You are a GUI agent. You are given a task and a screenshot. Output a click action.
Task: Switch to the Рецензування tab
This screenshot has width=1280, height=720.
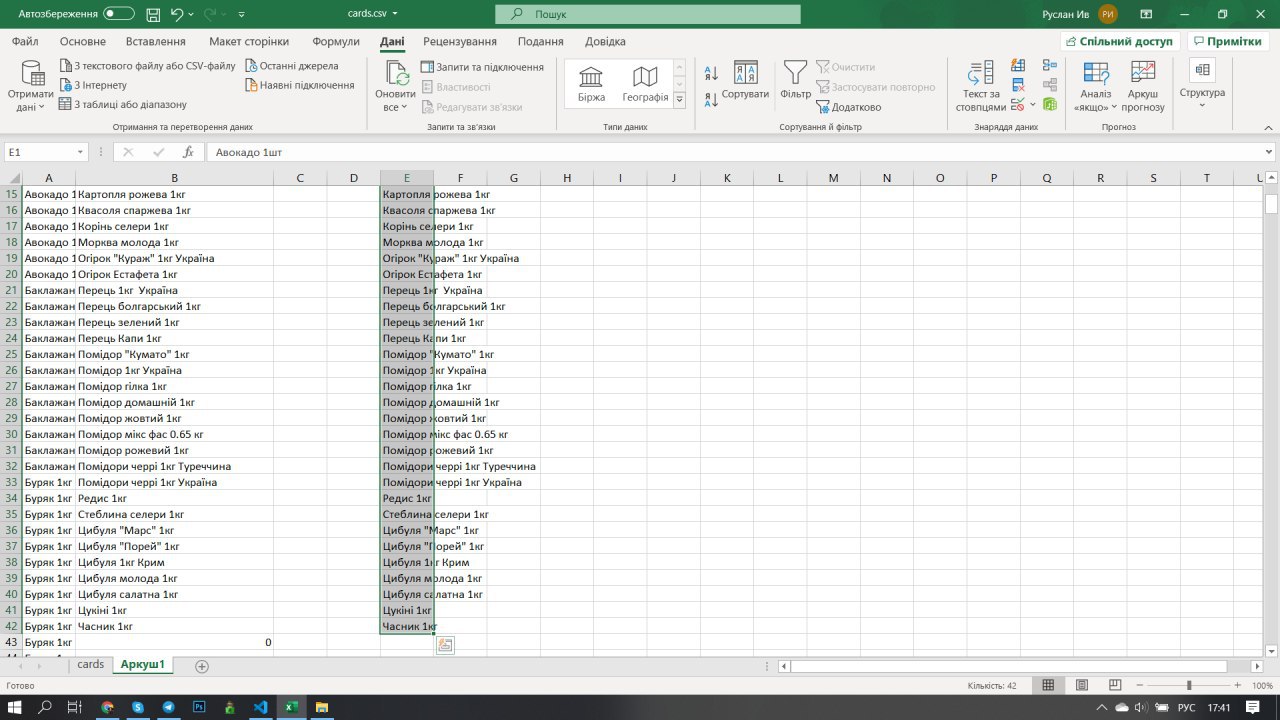pyautogui.click(x=460, y=41)
